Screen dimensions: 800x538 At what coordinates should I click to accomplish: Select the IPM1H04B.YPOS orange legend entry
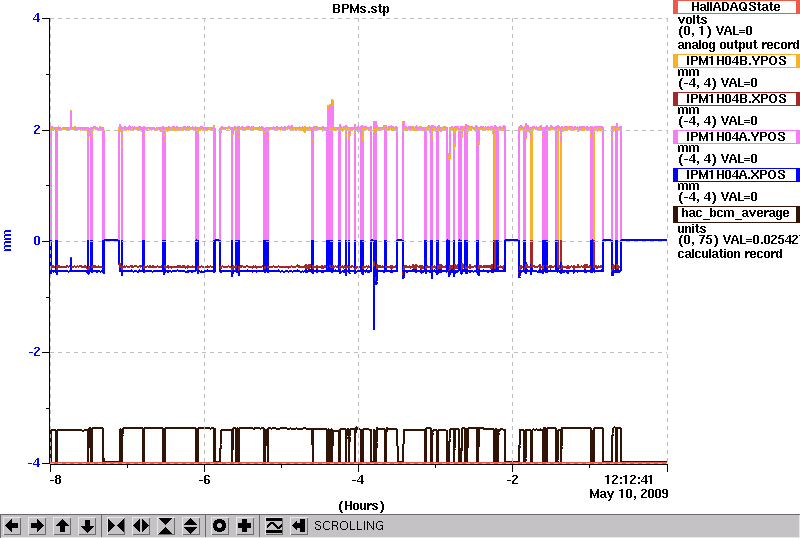pos(736,61)
